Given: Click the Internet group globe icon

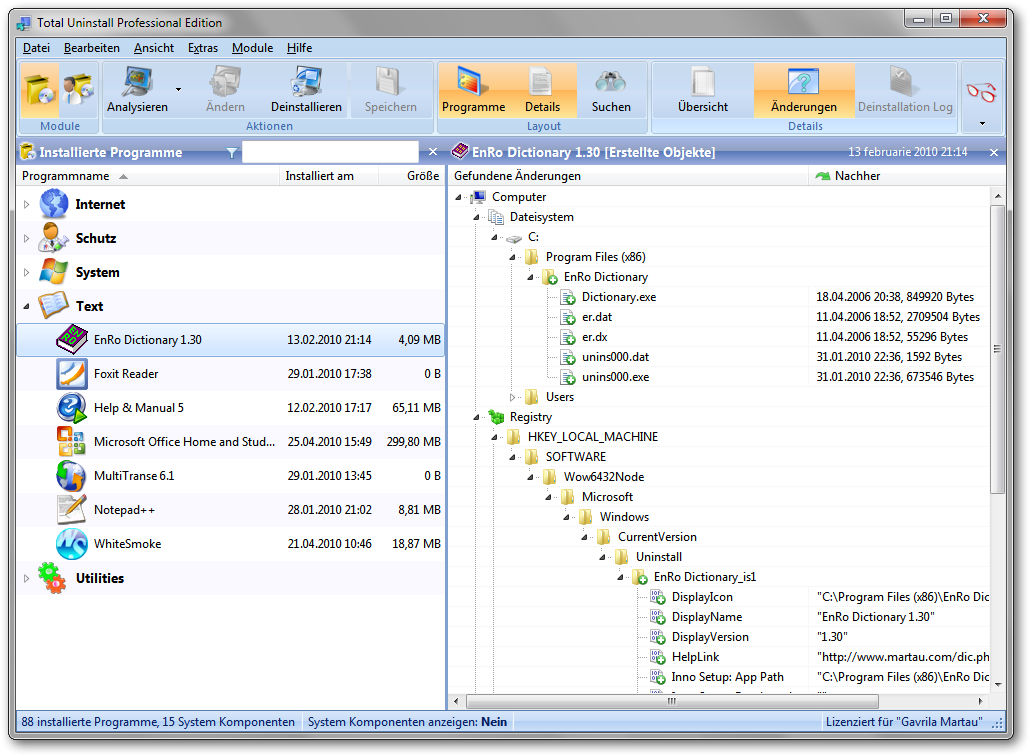Looking at the screenshot, I should click(x=53, y=204).
